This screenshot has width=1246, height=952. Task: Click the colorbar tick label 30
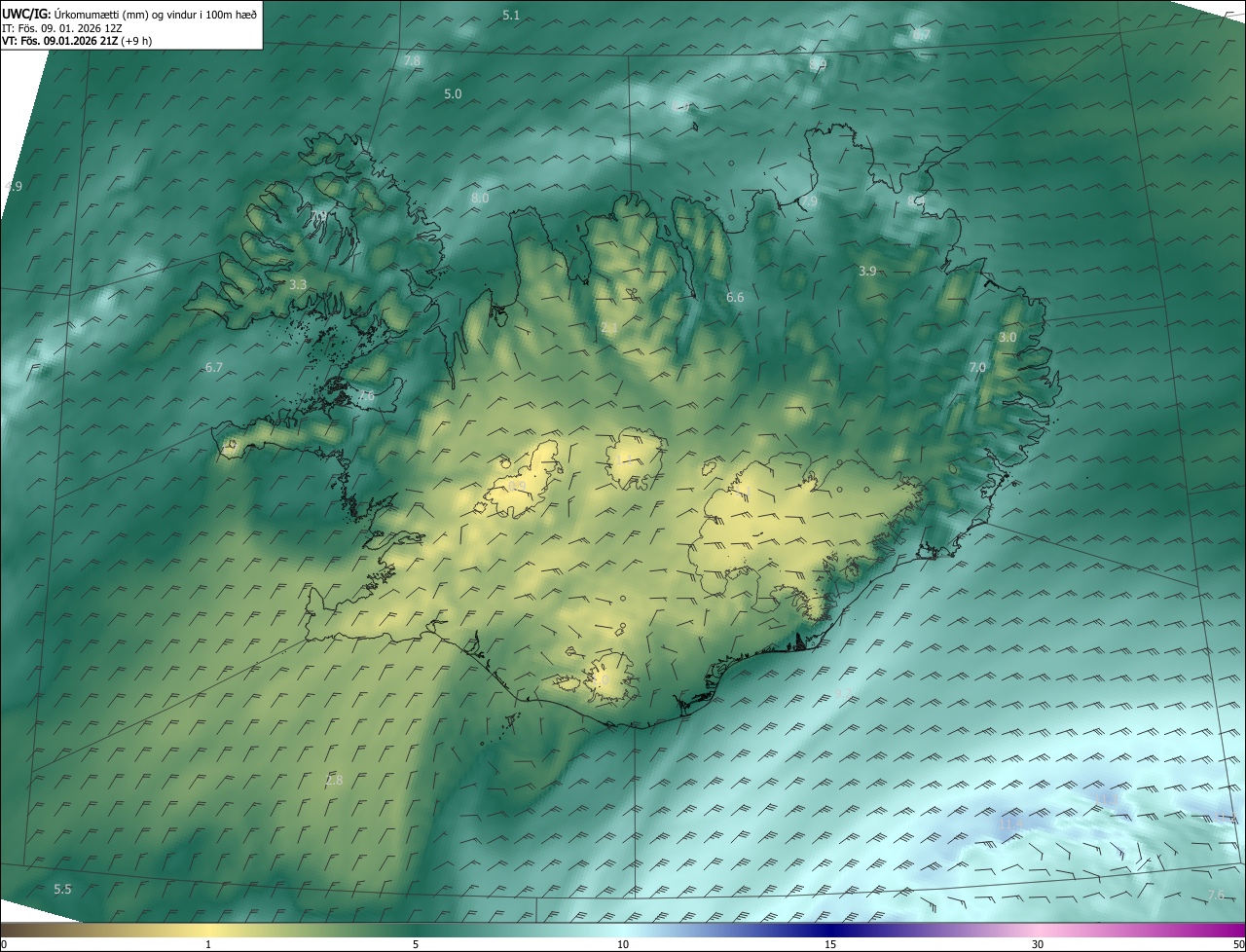pos(1038,944)
